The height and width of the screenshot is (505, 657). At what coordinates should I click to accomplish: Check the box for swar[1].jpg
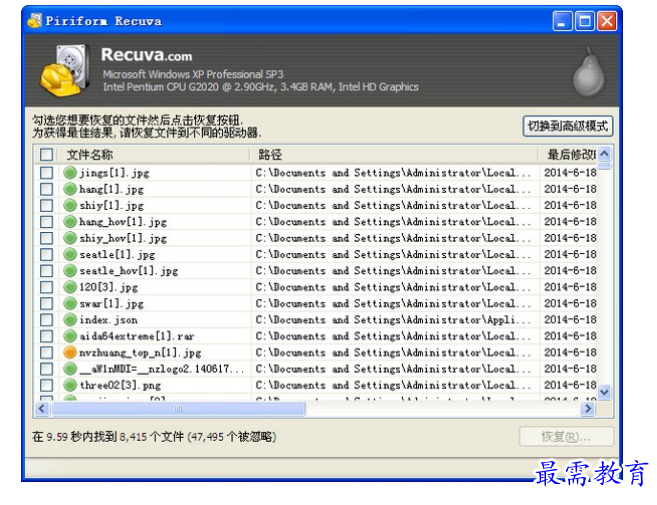(47, 303)
